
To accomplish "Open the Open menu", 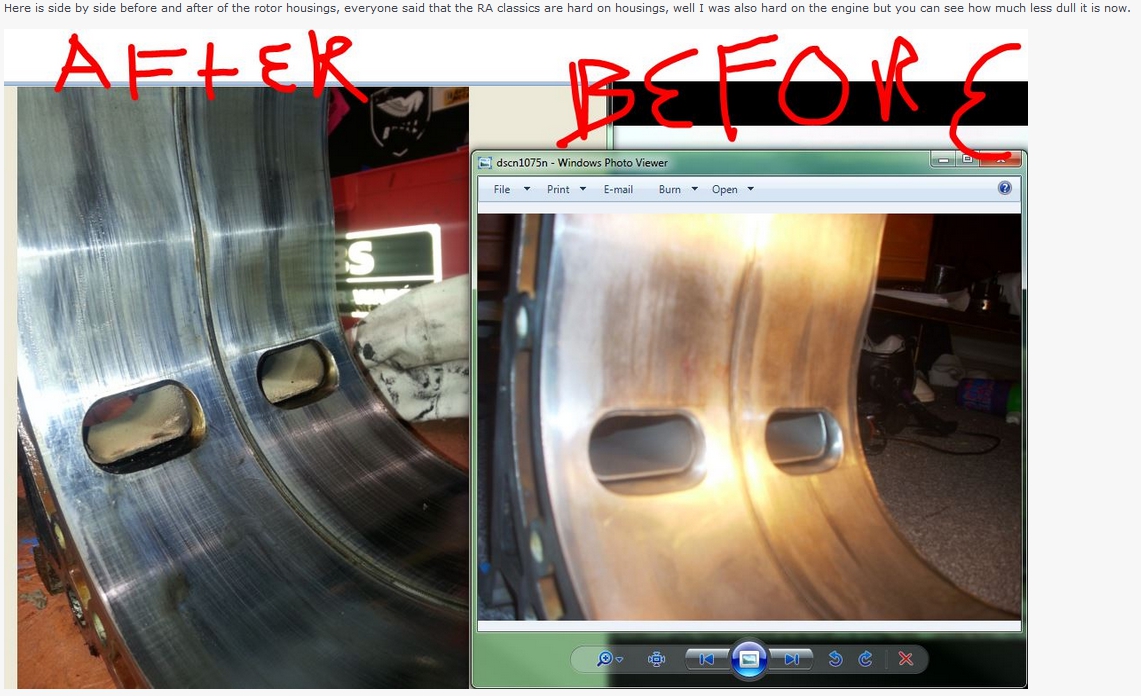I will click(x=733, y=189).
